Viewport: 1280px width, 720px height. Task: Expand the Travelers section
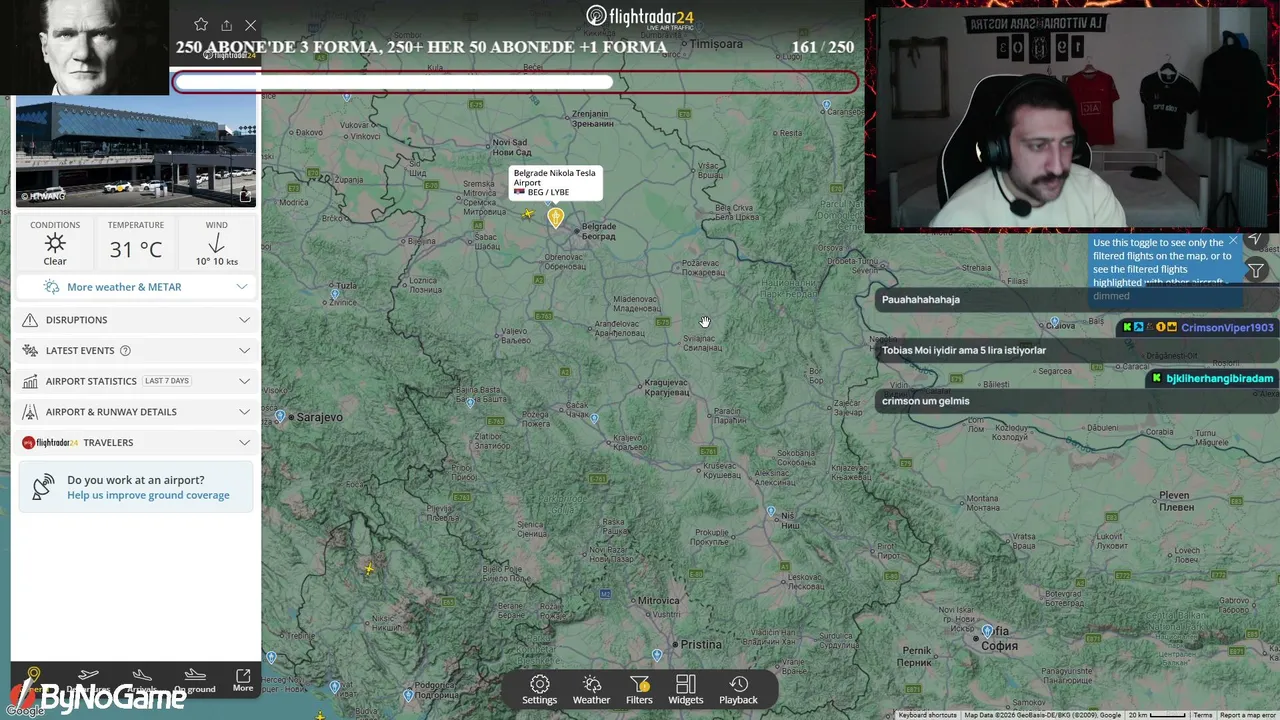coord(135,442)
